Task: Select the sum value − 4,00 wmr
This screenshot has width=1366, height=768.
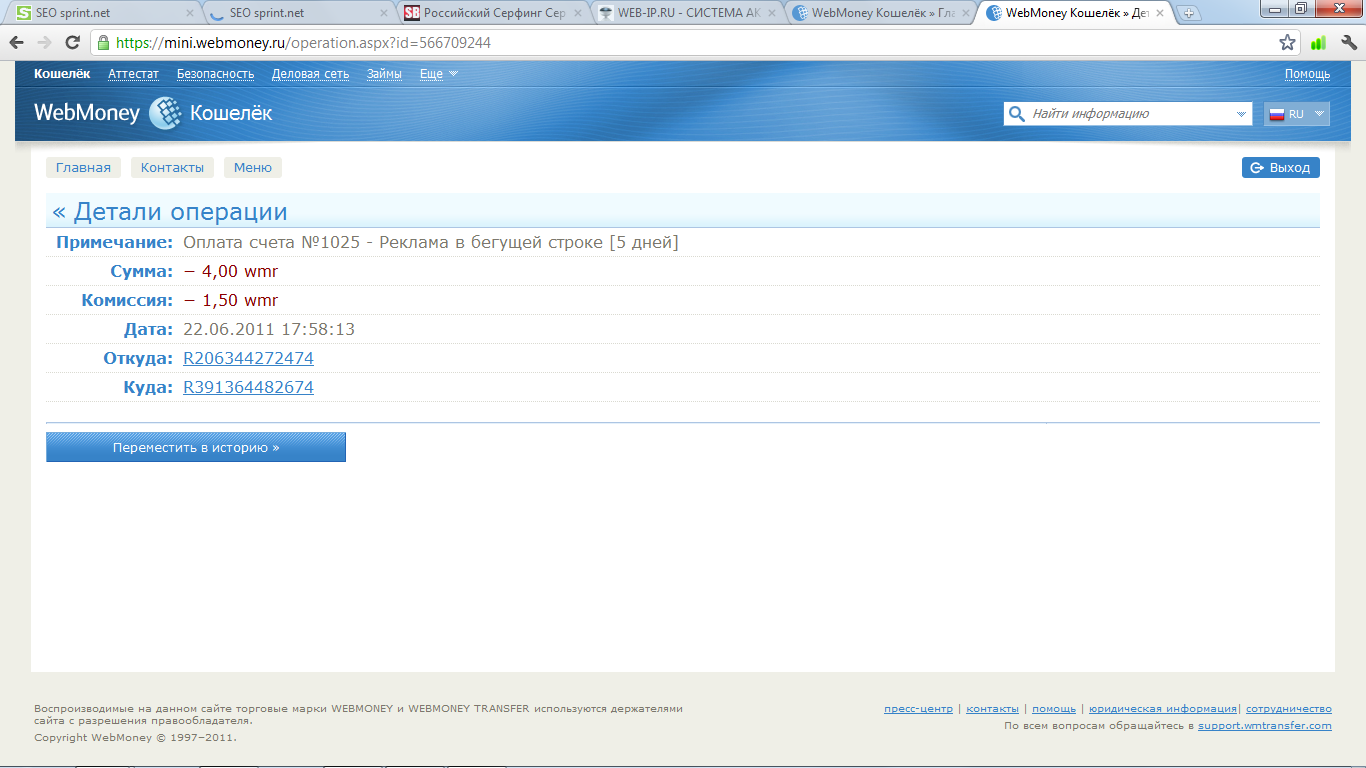Action: point(231,271)
